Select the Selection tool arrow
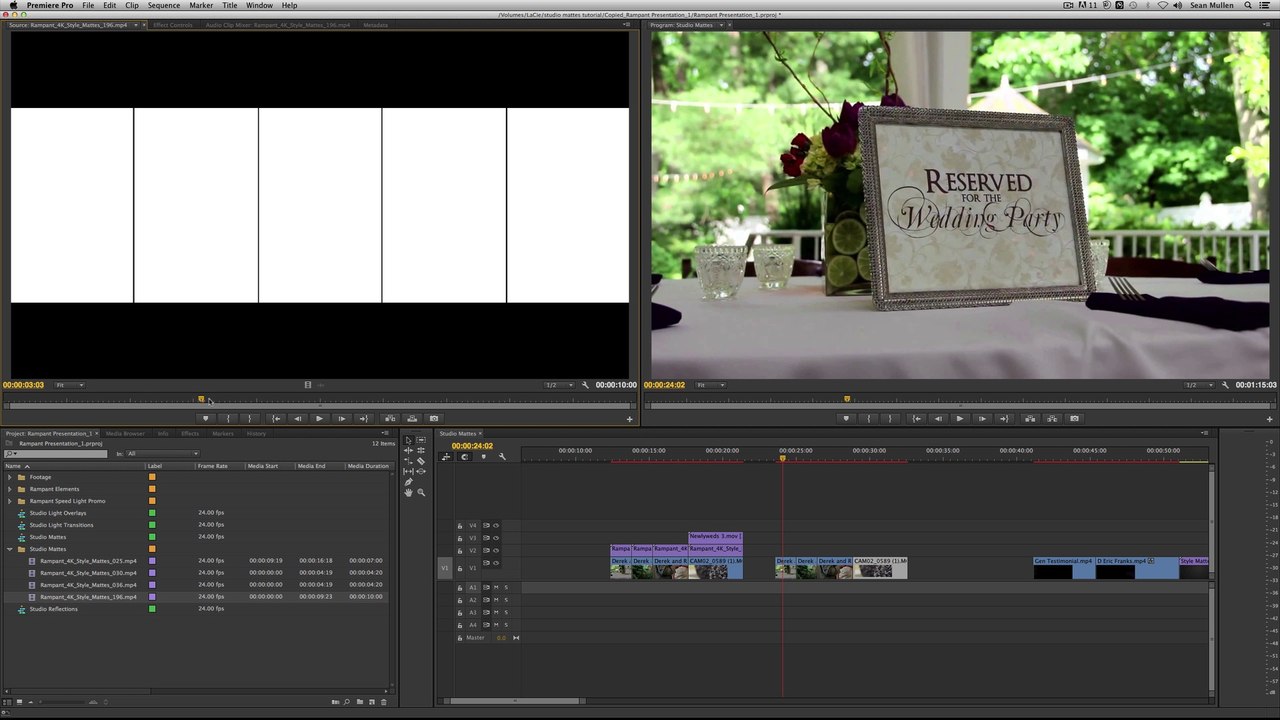This screenshot has width=1280, height=720. [408, 440]
